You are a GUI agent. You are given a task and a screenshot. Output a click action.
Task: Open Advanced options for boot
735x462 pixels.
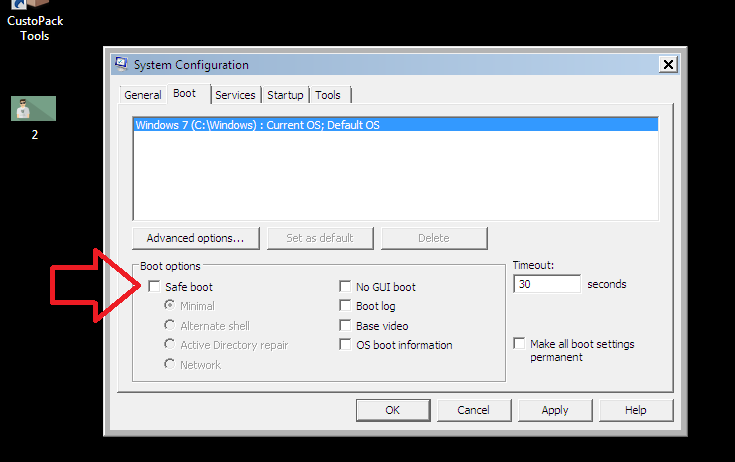click(x=195, y=238)
